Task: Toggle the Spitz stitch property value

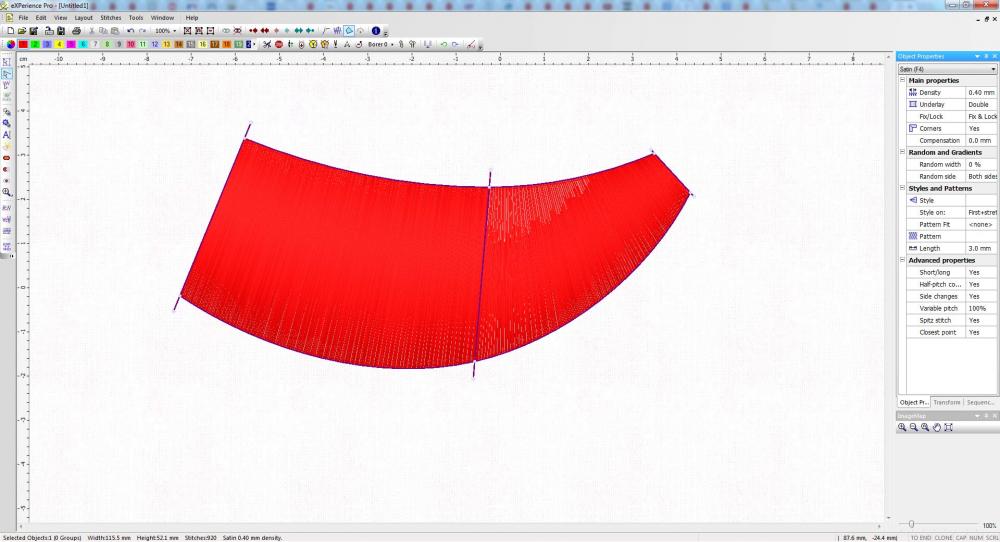Action: pos(981,320)
